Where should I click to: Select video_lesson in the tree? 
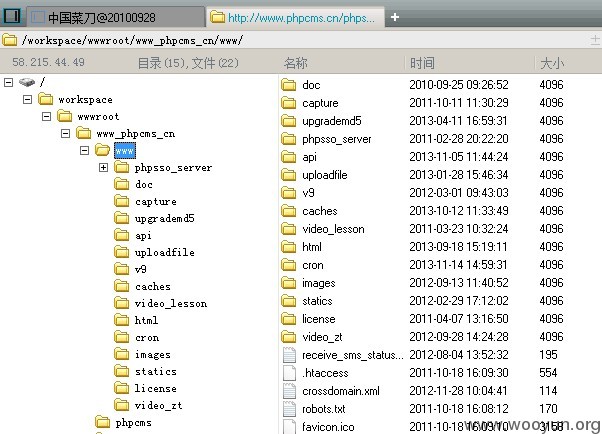click(x=171, y=303)
